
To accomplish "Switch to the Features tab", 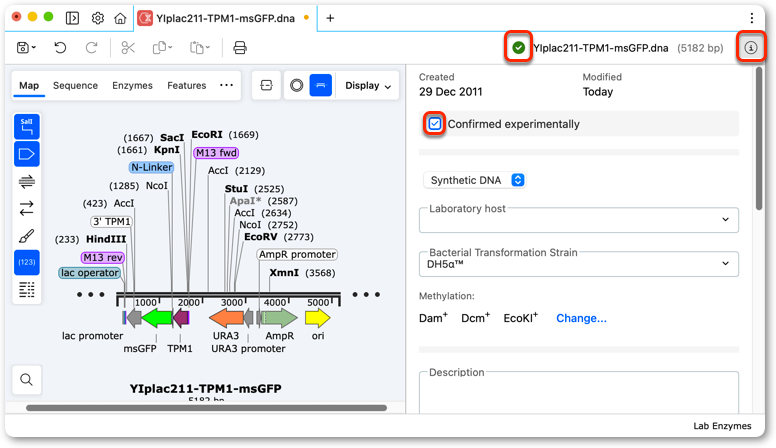I will [x=187, y=86].
